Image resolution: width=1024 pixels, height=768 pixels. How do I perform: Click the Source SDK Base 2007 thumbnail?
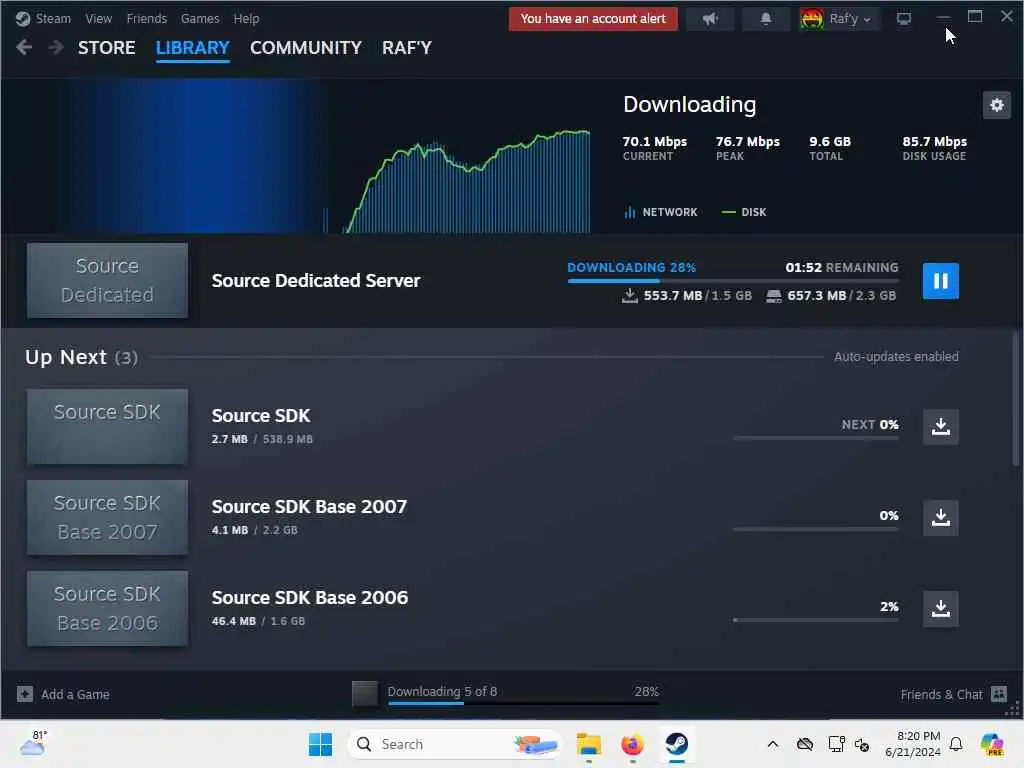pyautogui.click(x=107, y=517)
